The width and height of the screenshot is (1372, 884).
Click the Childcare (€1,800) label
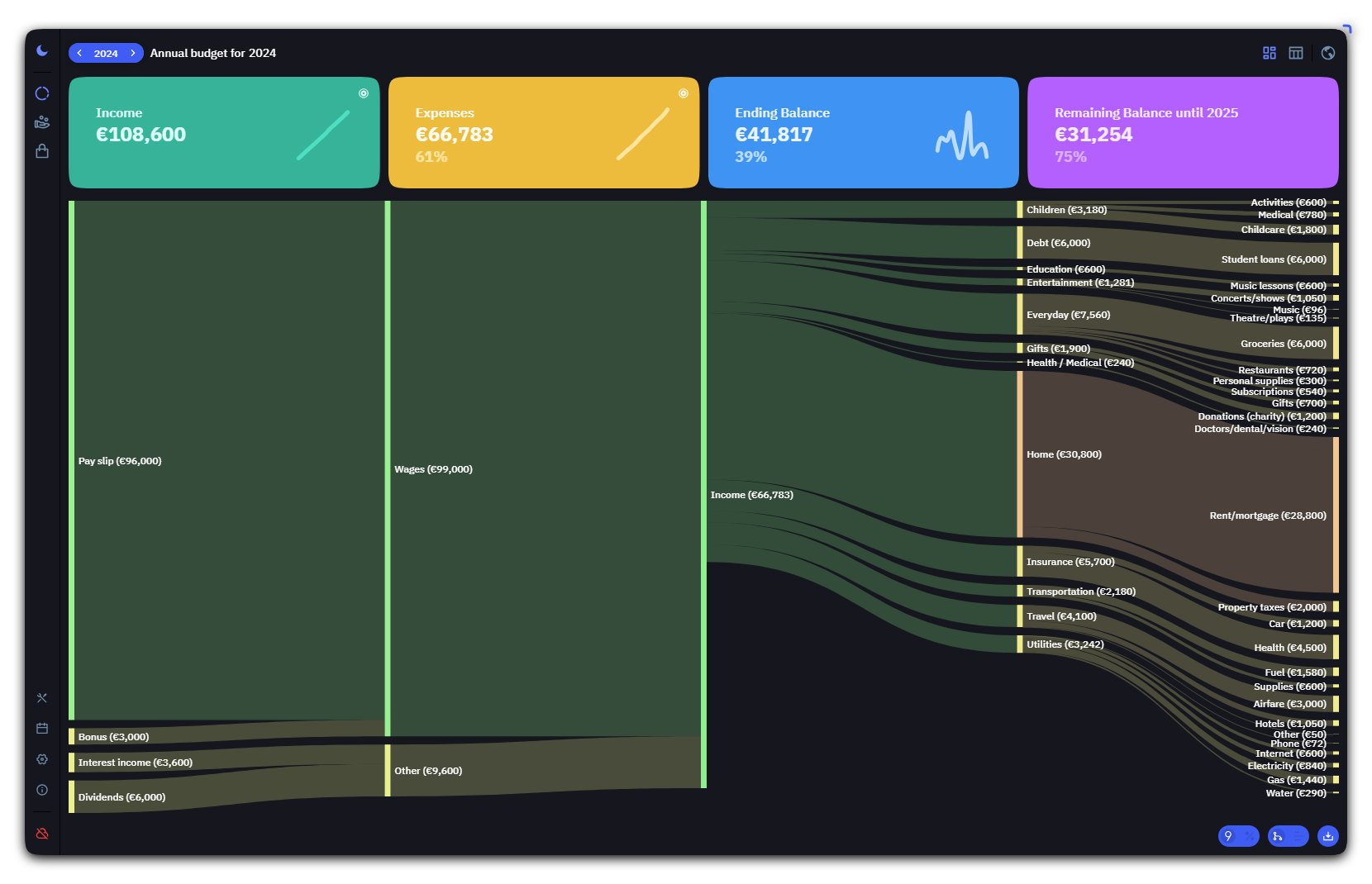point(1284,230)
